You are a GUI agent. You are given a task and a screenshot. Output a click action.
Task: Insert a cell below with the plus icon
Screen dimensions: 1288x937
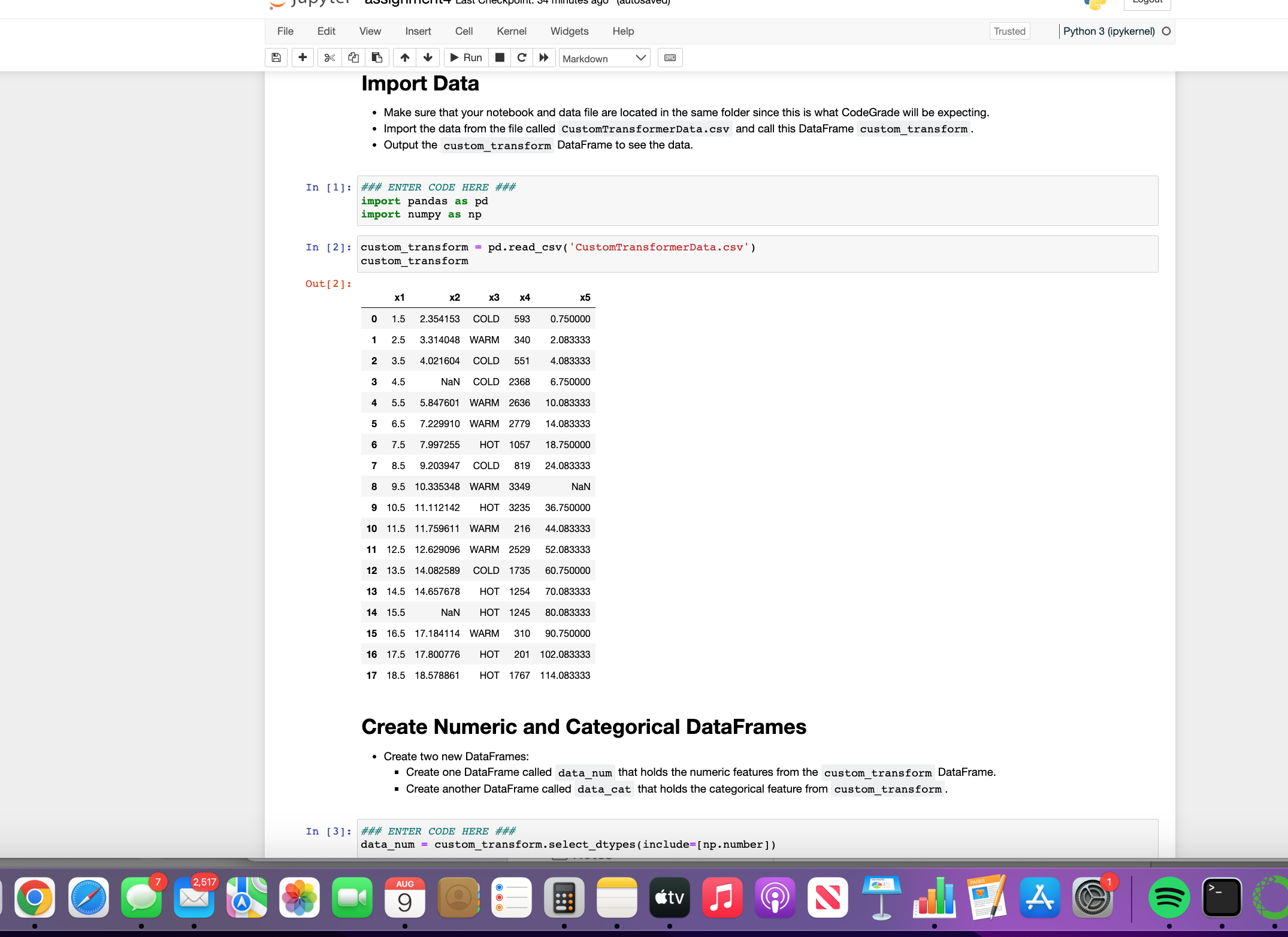(303, 58)
